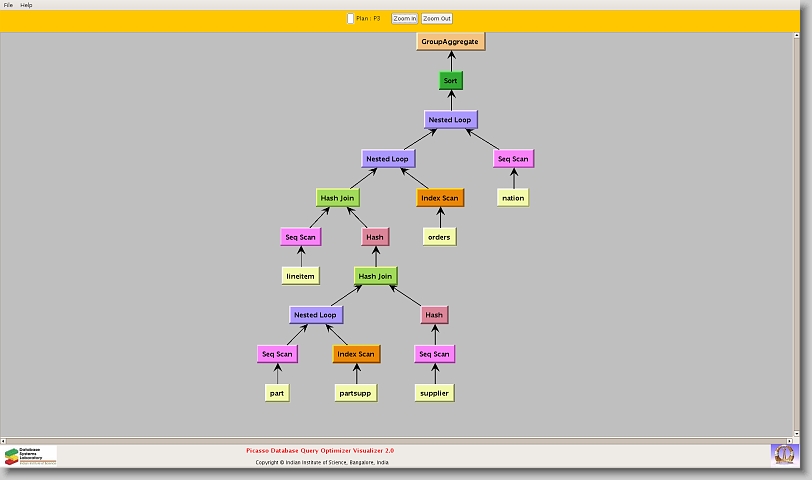Select the Seq Scan node above nation

[513, 158]
